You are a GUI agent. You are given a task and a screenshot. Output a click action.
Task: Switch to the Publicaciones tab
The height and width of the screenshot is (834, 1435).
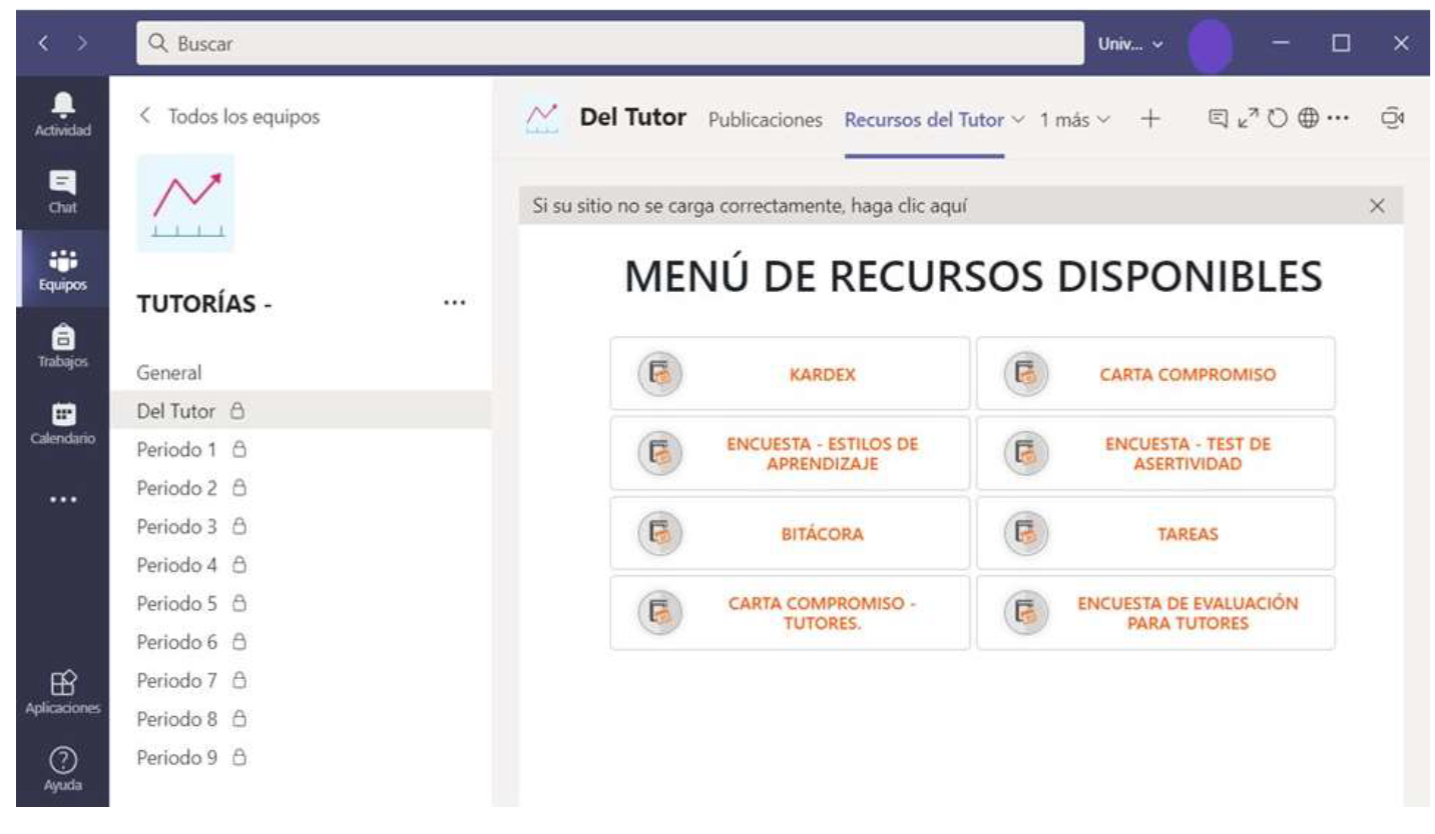(765, 119)
